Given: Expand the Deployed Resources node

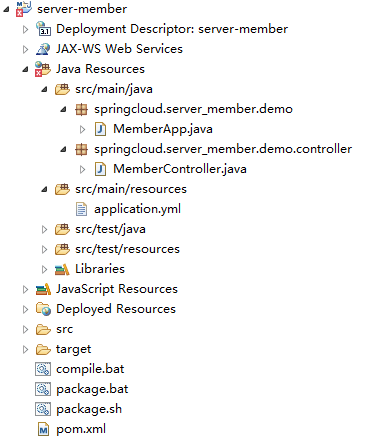Looking at the screenshot, I should (25, 309).
